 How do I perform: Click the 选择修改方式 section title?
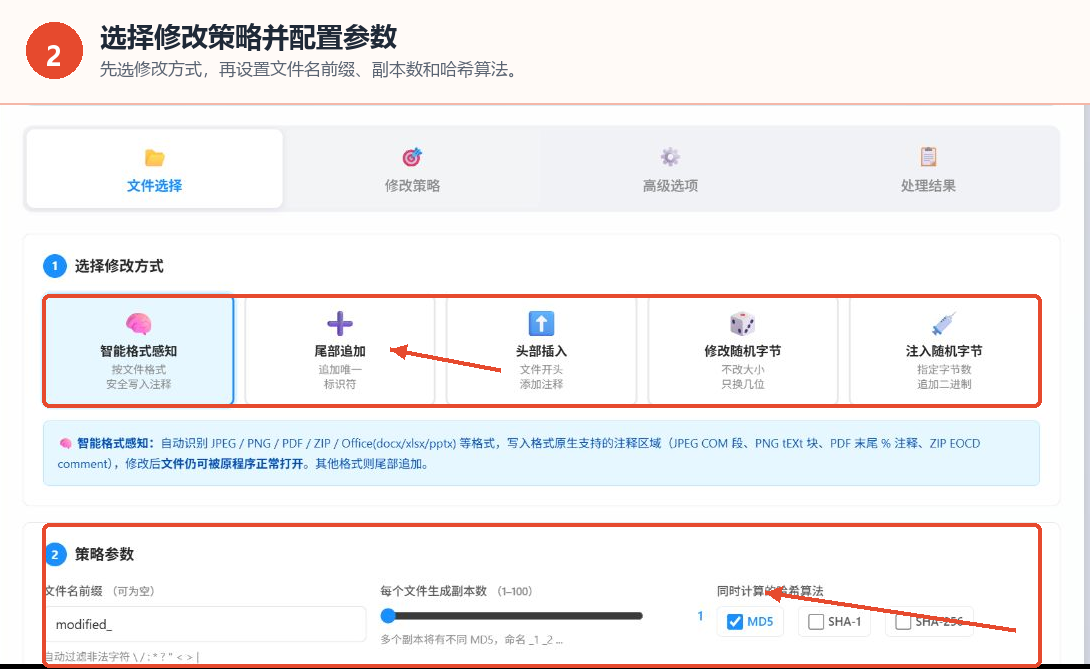pos(119,266)
